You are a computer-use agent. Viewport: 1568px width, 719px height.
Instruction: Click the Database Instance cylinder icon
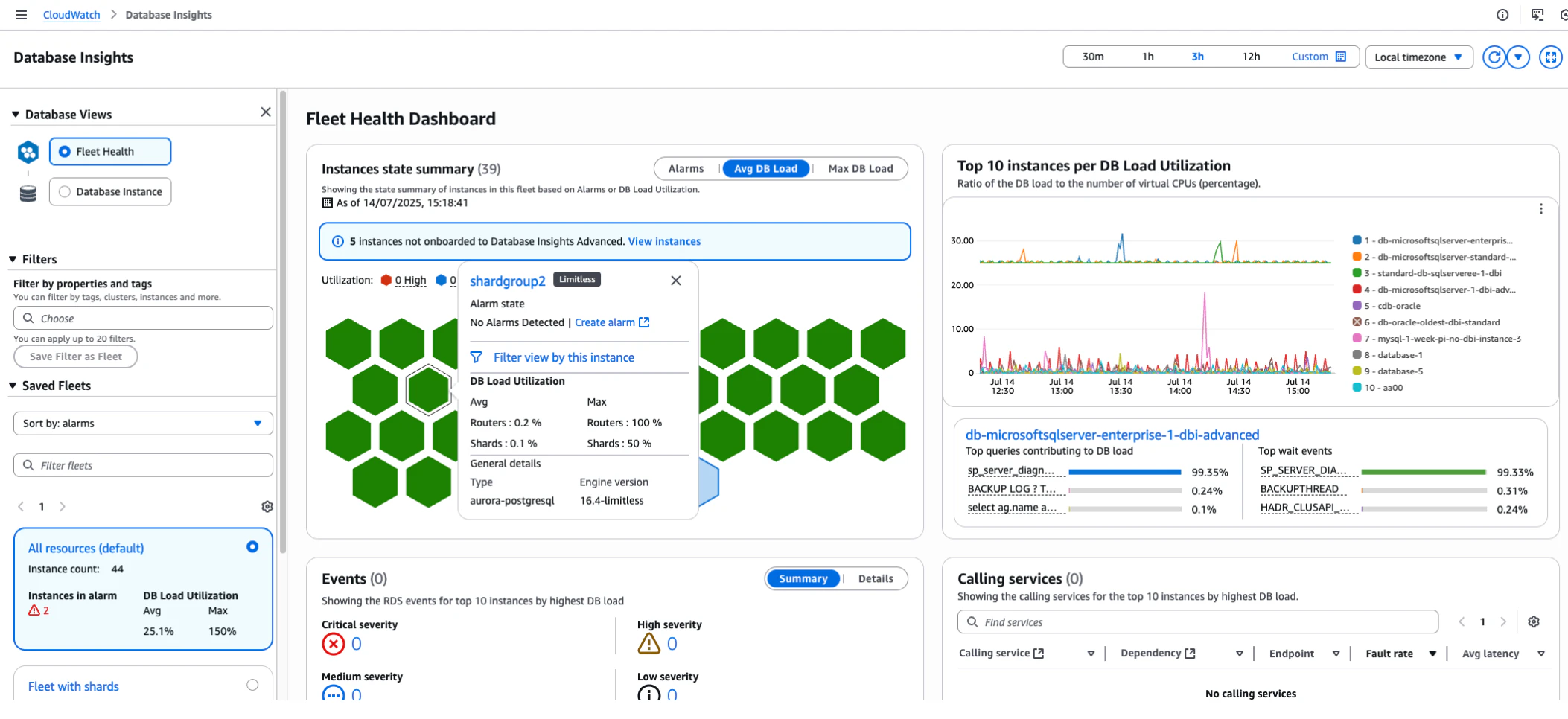tap(28, 194)
